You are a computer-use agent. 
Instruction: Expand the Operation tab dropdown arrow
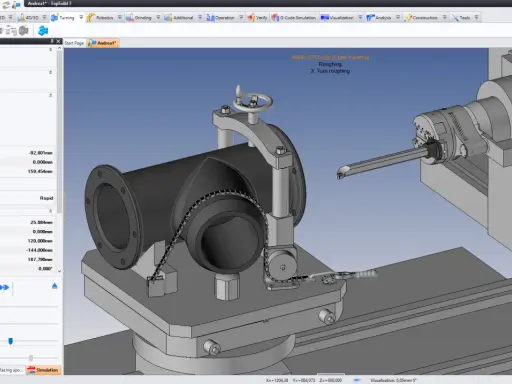pos(241,17)
